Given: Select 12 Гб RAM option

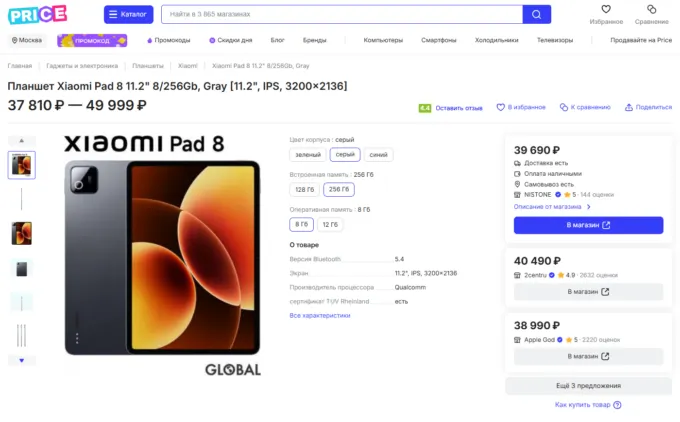Looking at the screenshot, I should coord(330,225).
